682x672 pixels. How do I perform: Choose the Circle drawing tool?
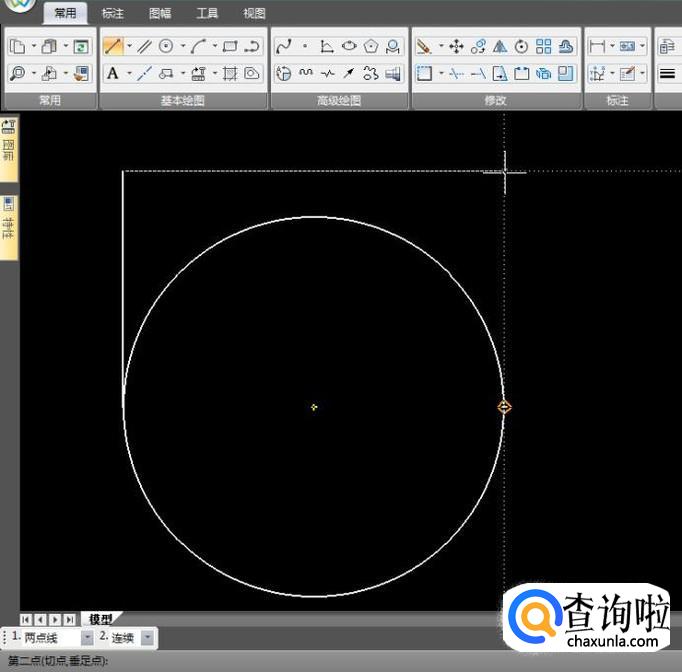(x=166, y=46)
